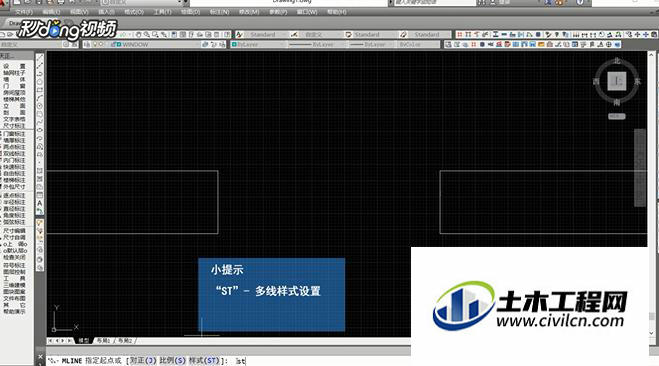Open the 绘图(D) menu

point(190,12)
